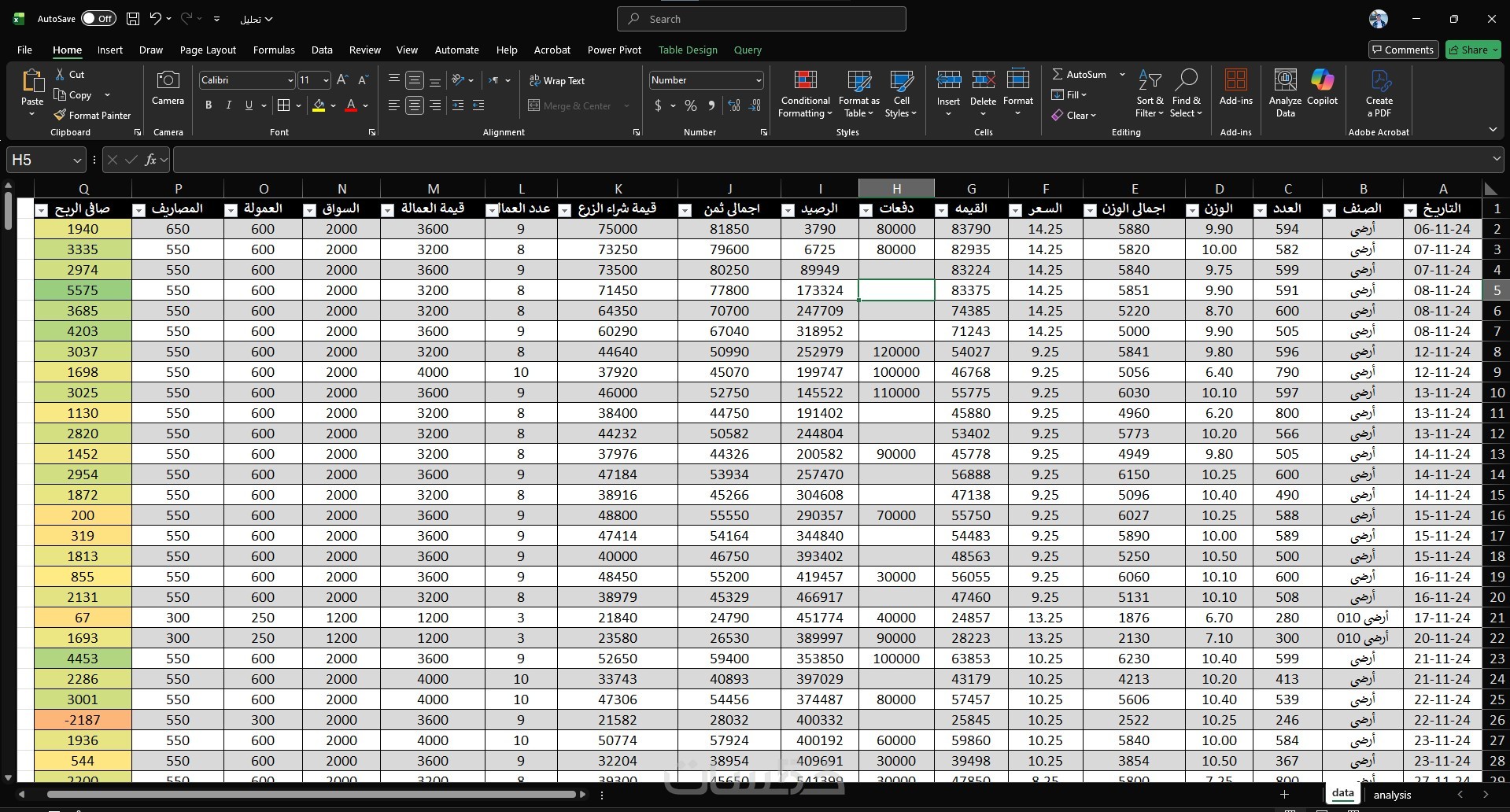Switch to the analysis sheet tab
Screen dimensions: 1510x812
[1392, 795]
